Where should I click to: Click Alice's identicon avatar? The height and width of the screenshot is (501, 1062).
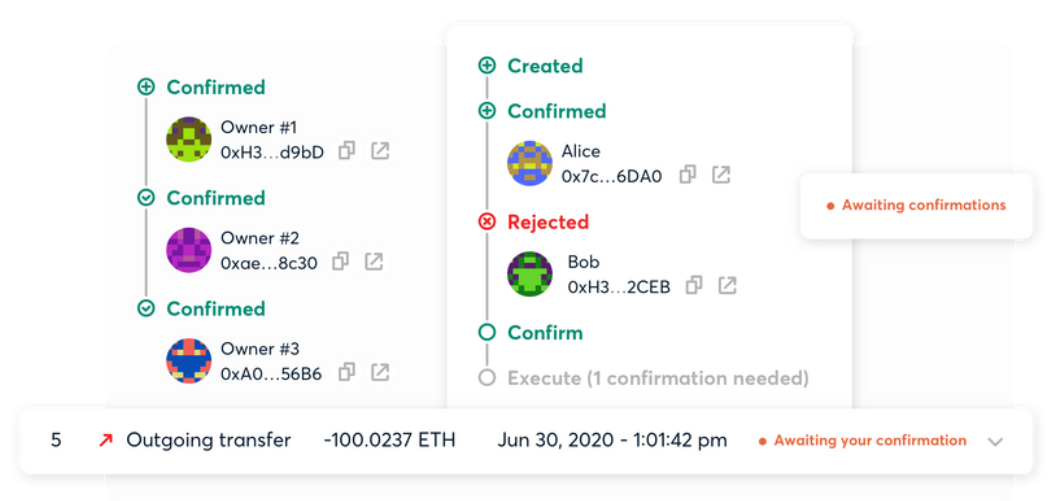530,163
